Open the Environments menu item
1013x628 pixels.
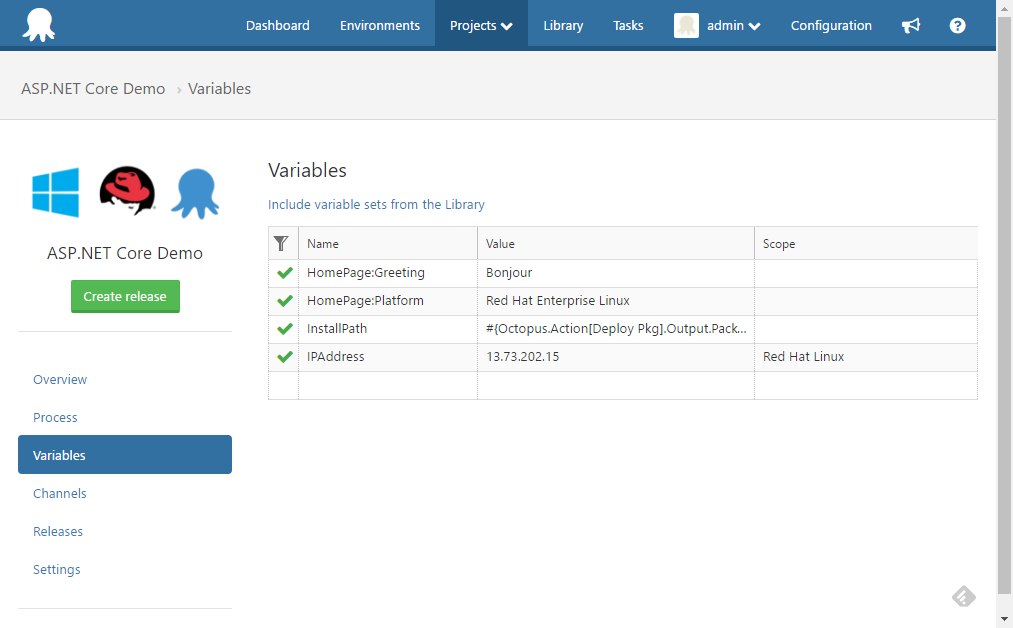click(x=379, y=26)
